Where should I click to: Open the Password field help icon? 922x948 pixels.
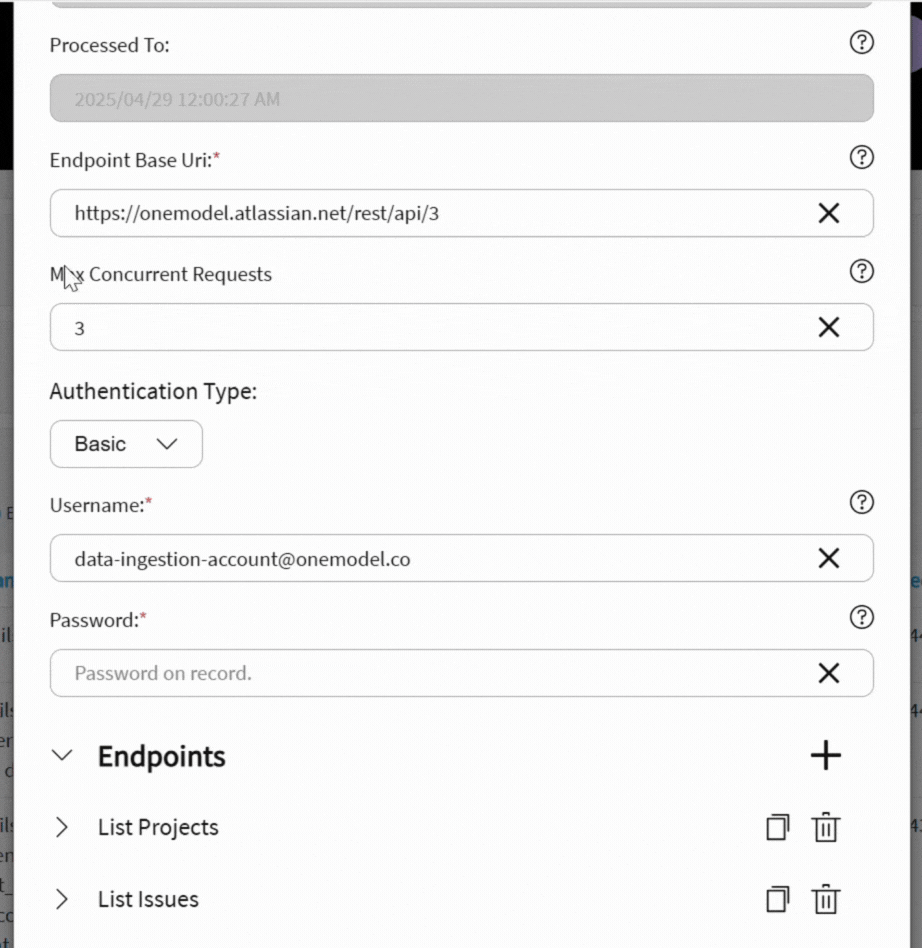pyautogui.click(x=861, y=617)
